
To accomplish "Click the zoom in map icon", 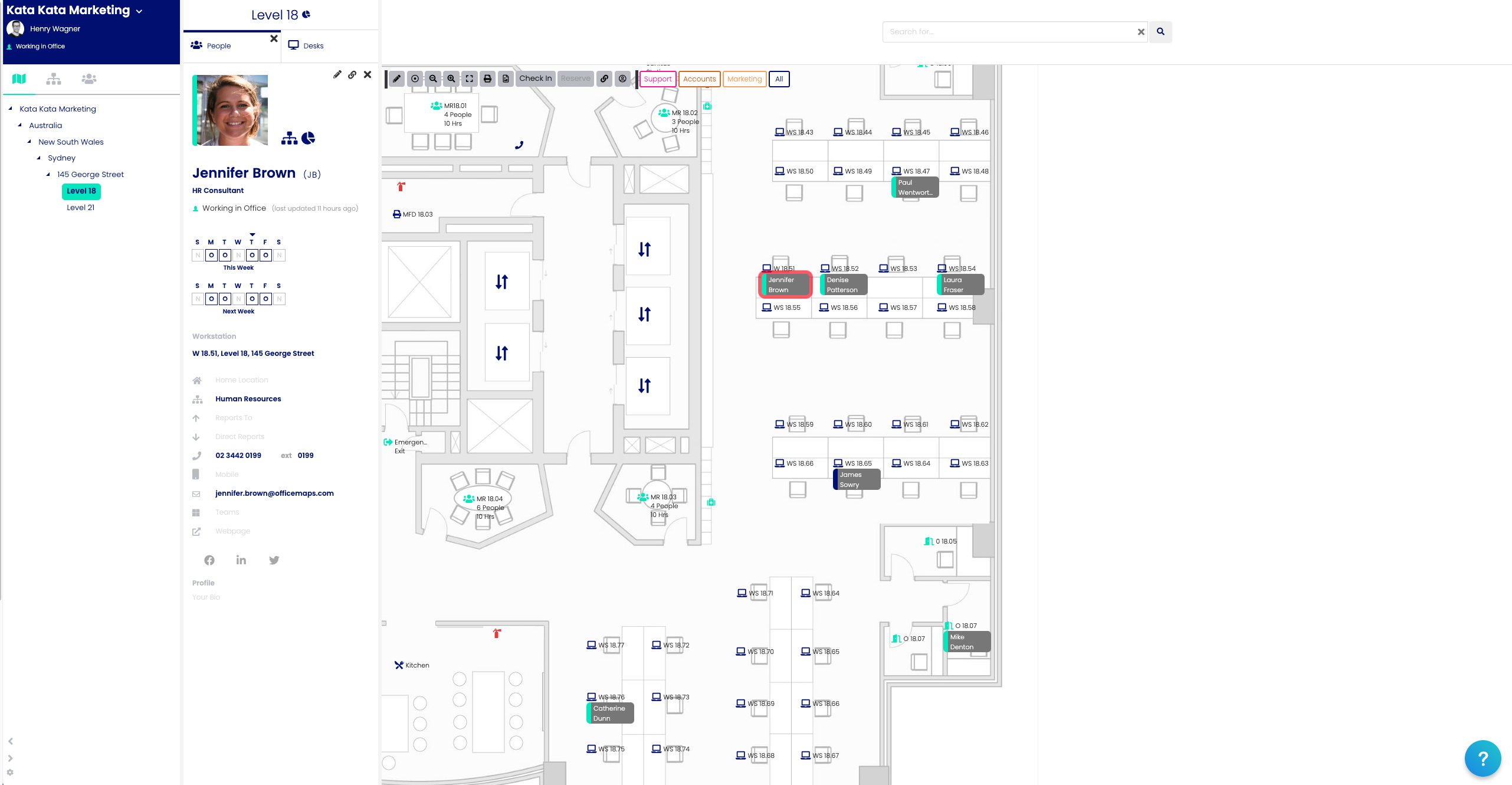I will coord(451,78).
